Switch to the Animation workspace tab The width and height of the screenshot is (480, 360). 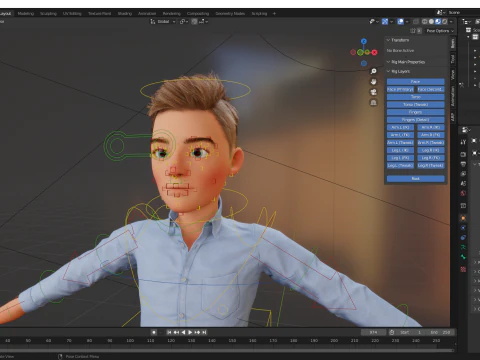[147, 14]
